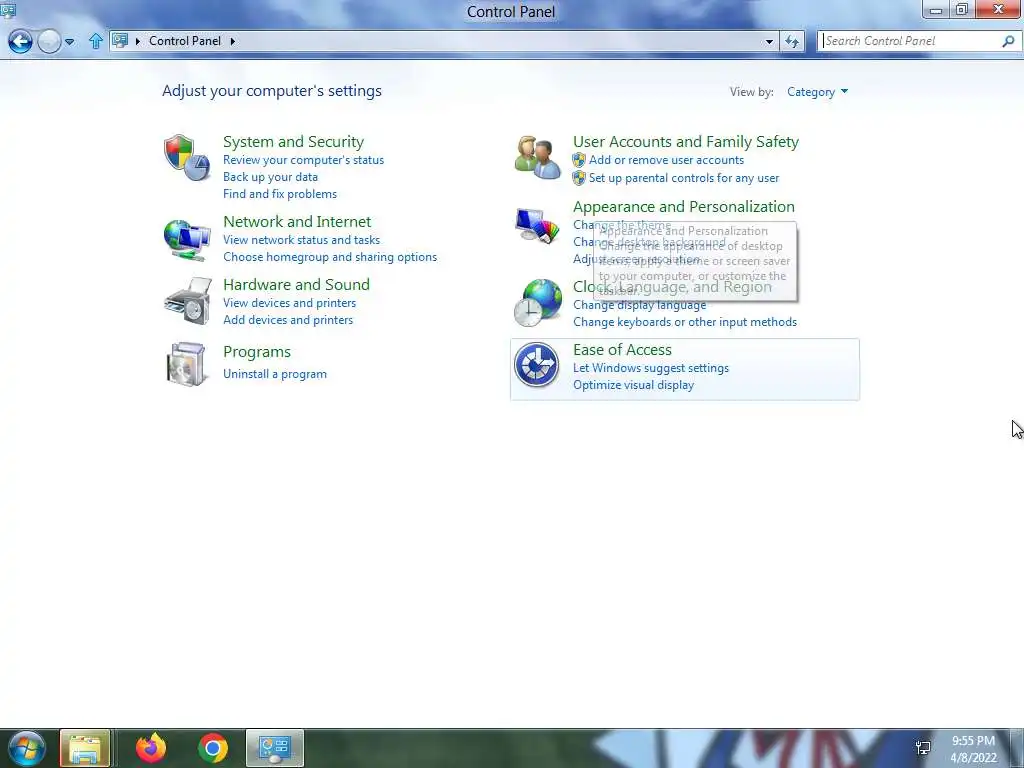Screen dimensions: 1024x768
Task: Click Add or remove user accounts
Action: pos(666,160)
